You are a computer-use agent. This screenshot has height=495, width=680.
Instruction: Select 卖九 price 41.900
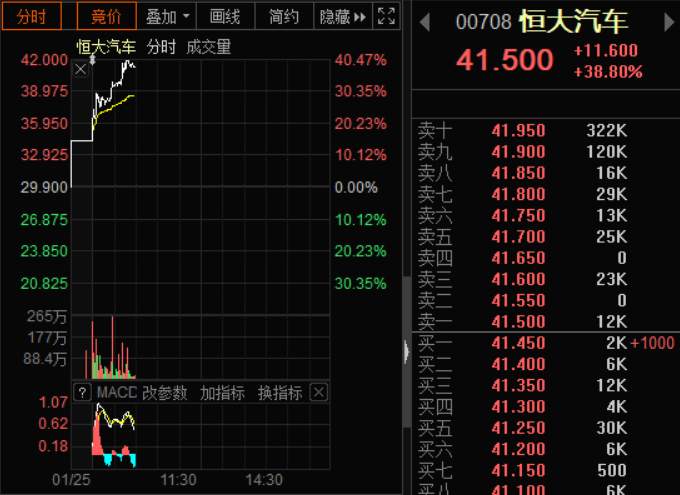pyautogui.click(x=518, y=152)
